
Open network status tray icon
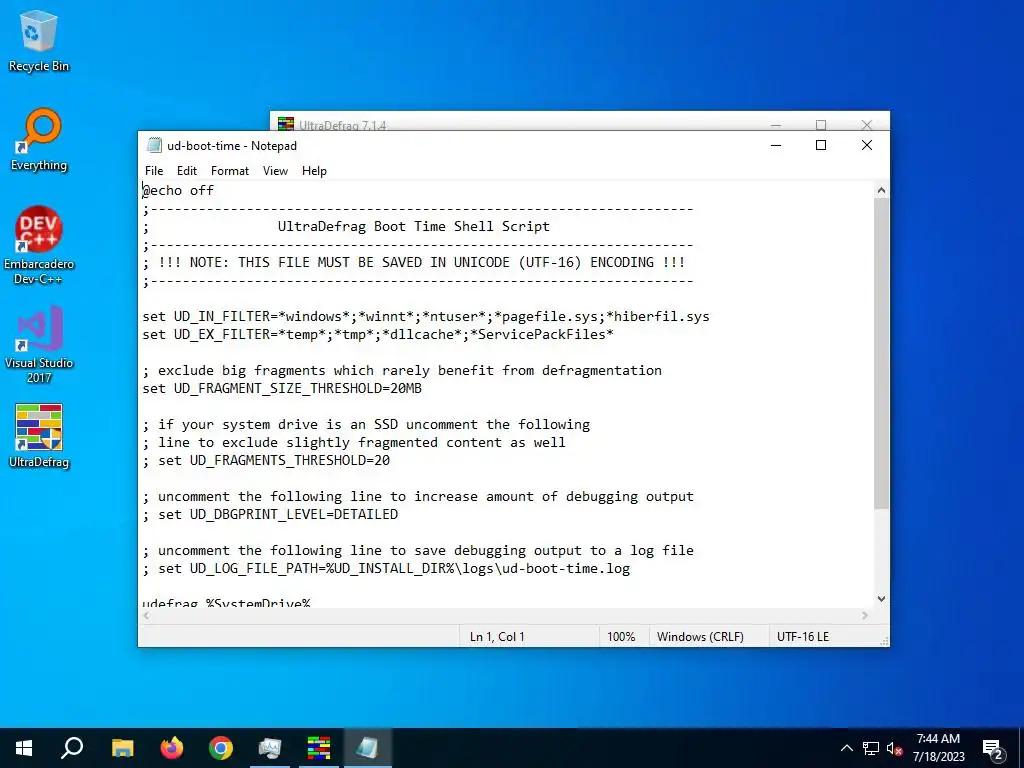pyautogui.click(x=871, y=748)
